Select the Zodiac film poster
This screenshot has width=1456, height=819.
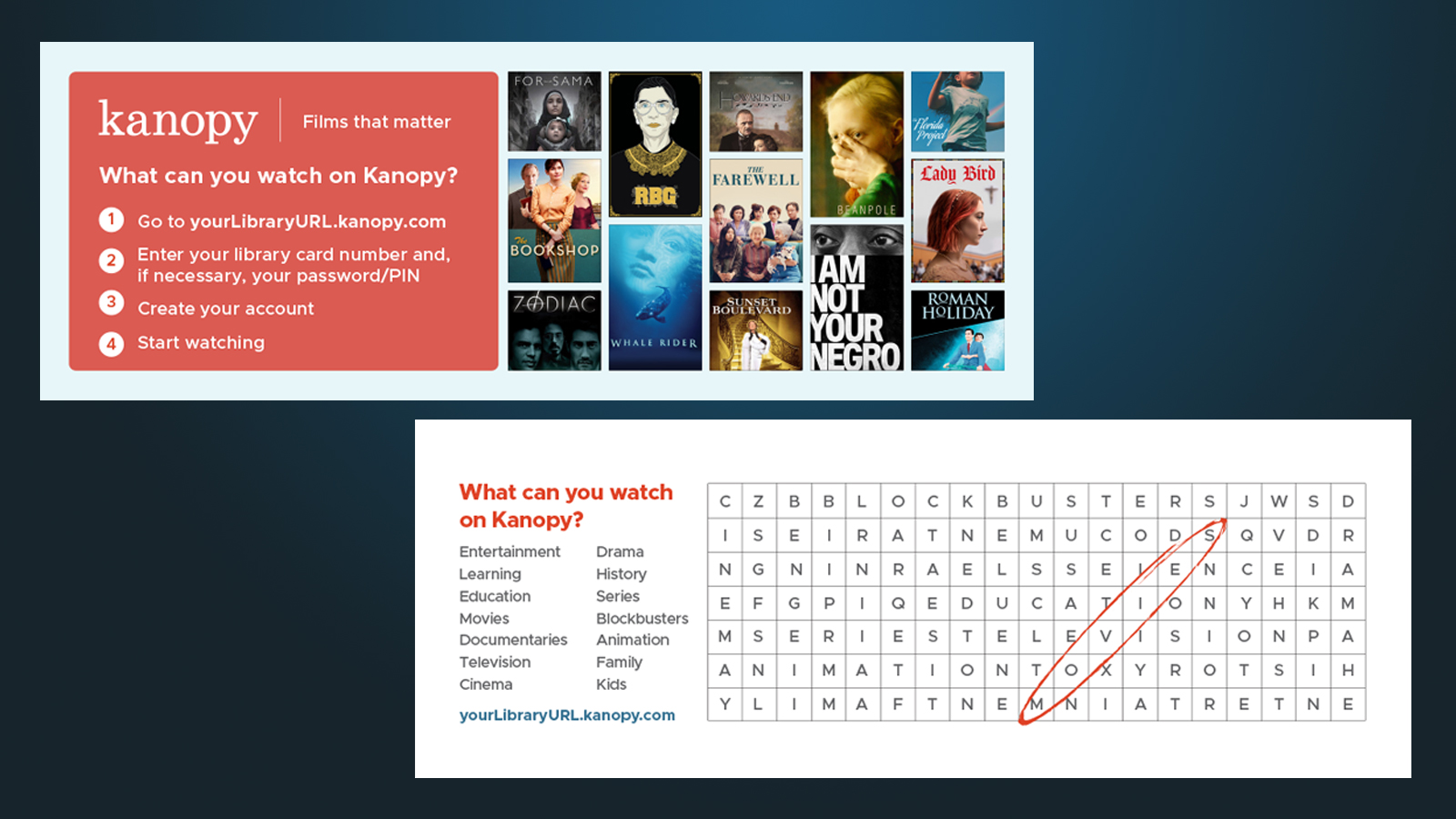coord(554,330)
